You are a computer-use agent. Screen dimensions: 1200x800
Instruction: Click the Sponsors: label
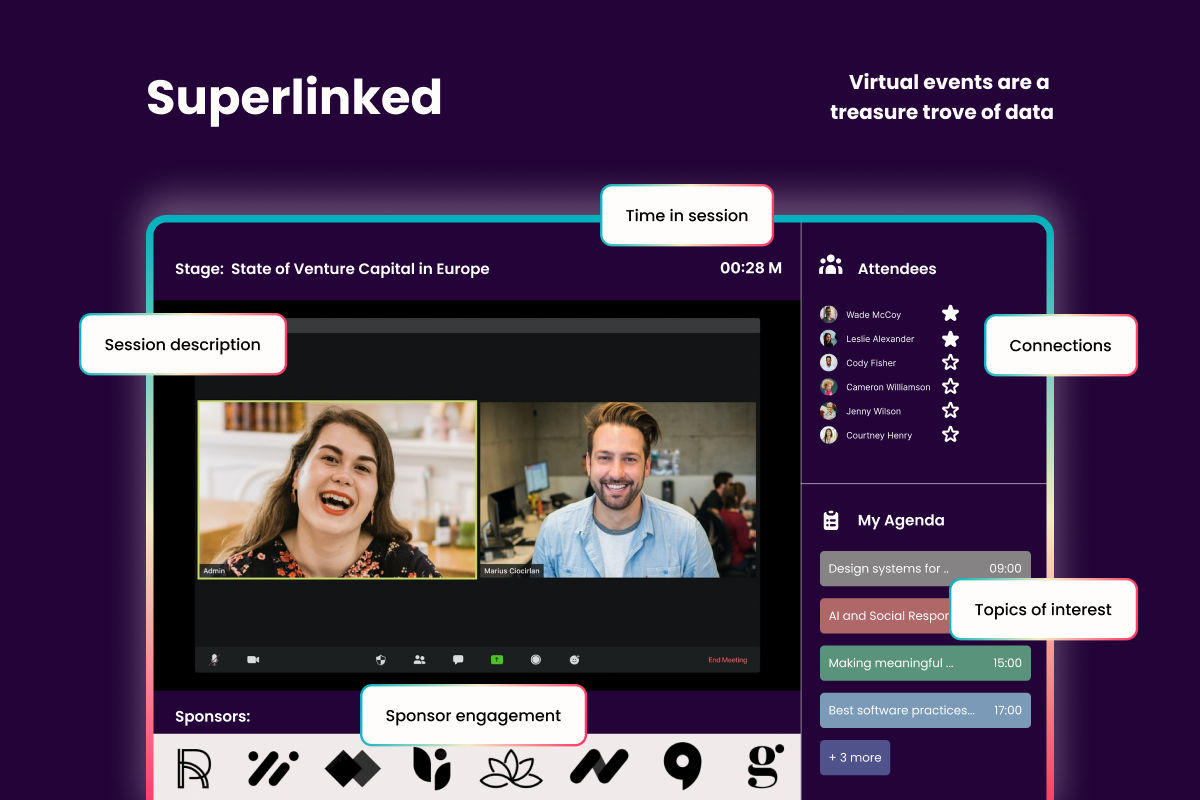(x=212, y=716)
